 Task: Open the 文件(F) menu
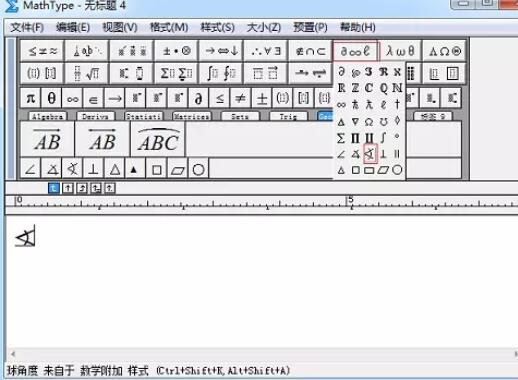pyautogui.click(x=27, y=27)
